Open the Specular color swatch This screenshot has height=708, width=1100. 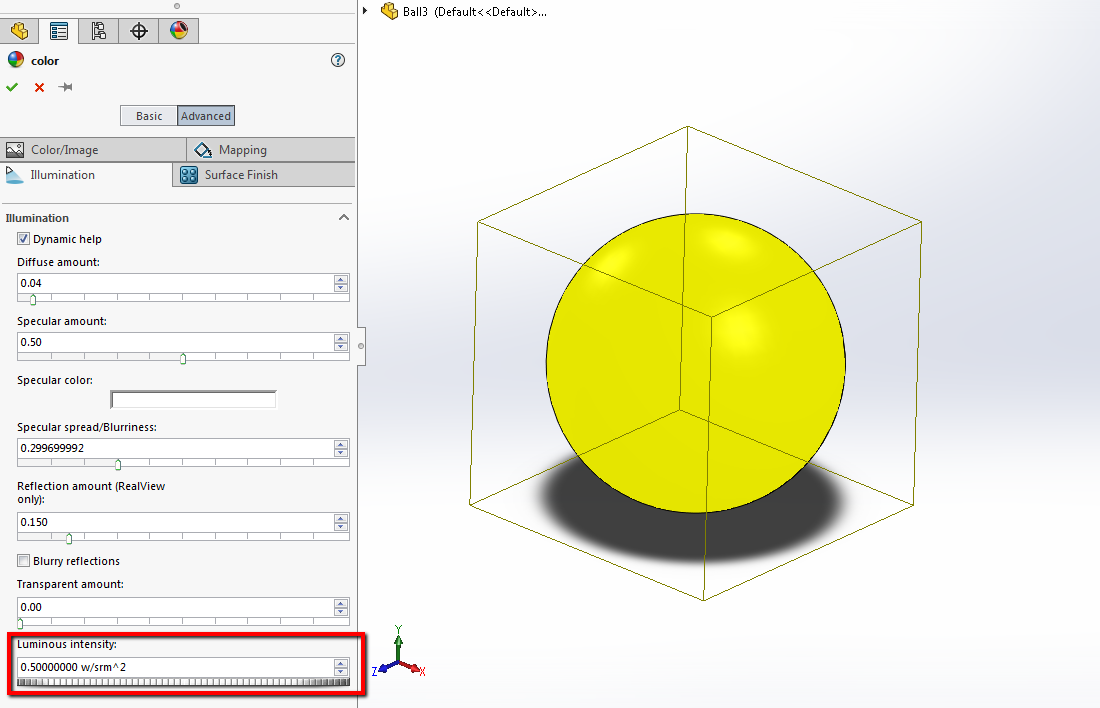click(x=193, y=399)
